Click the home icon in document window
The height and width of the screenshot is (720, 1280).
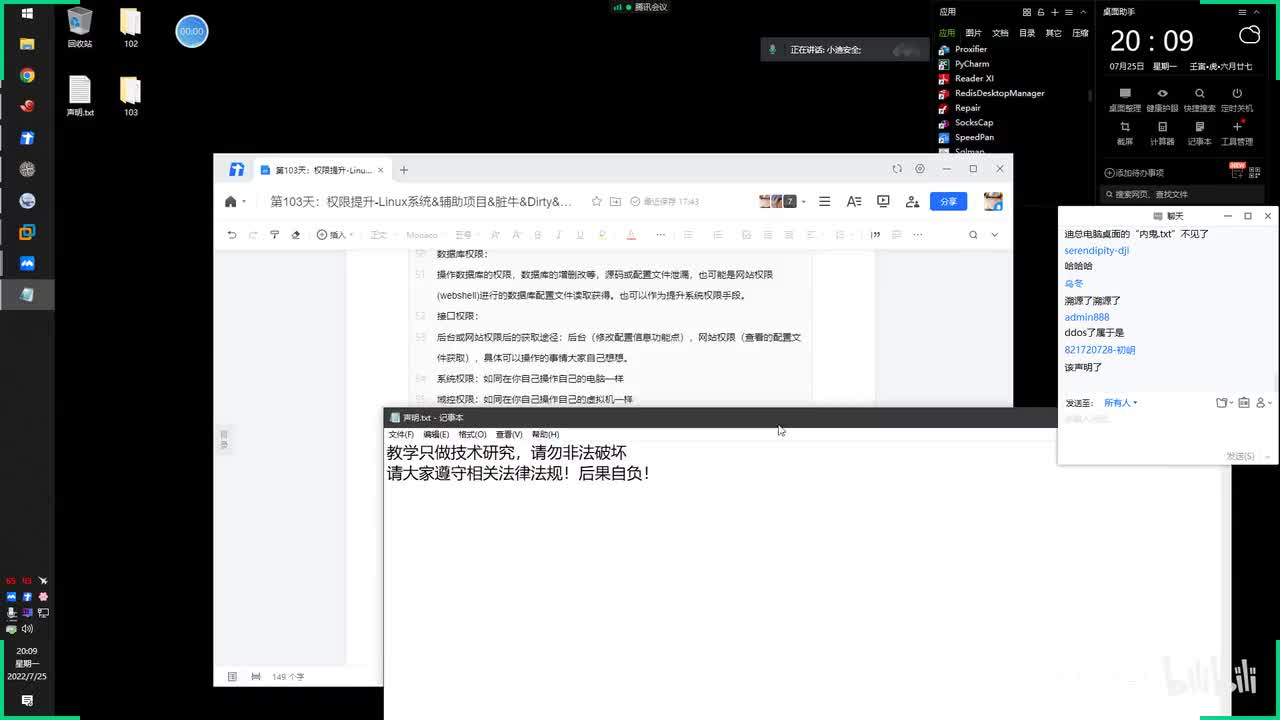231,201
